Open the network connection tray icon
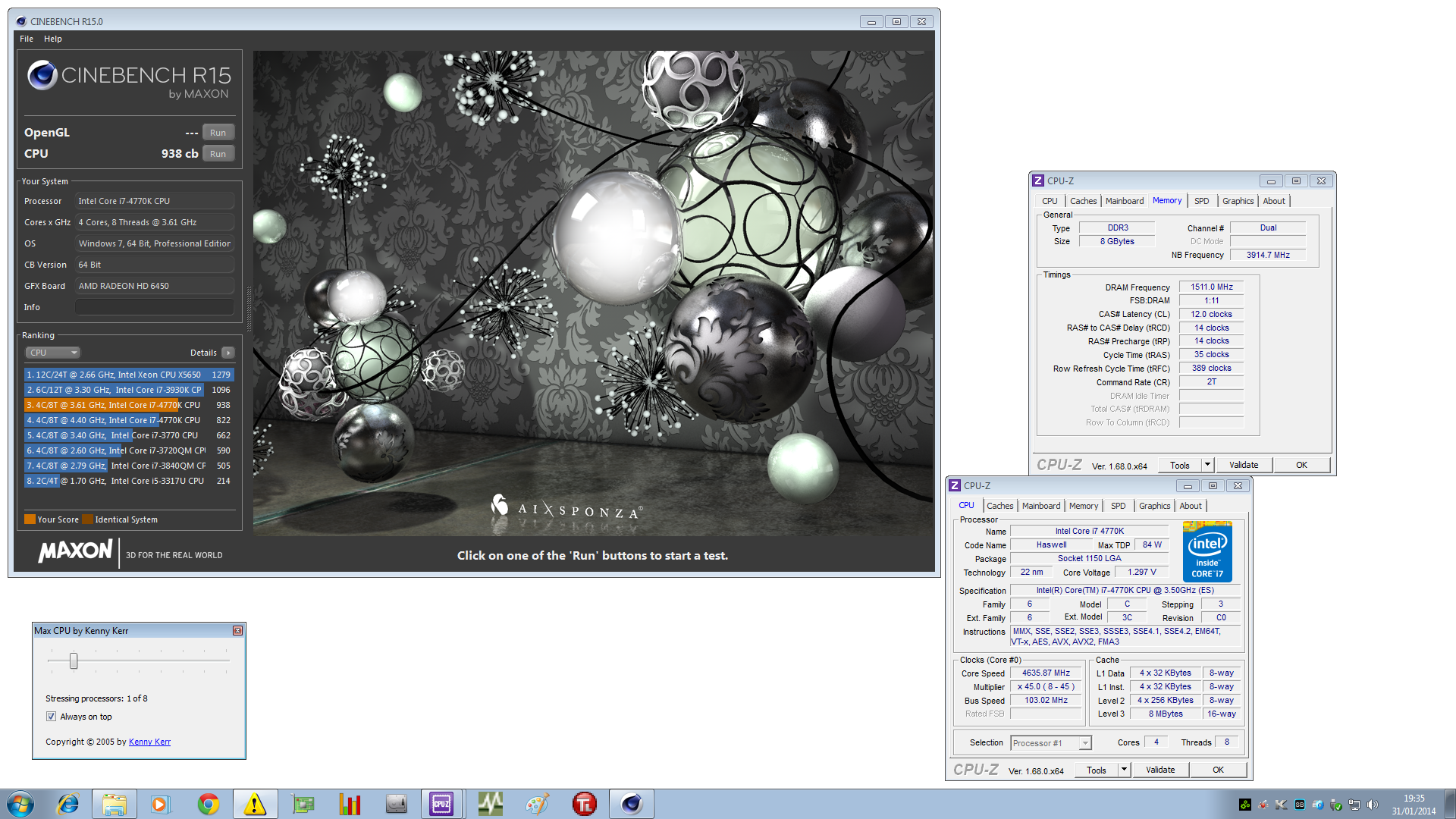The width and height of the screenshot is (1456, 819). point(1354,805)
